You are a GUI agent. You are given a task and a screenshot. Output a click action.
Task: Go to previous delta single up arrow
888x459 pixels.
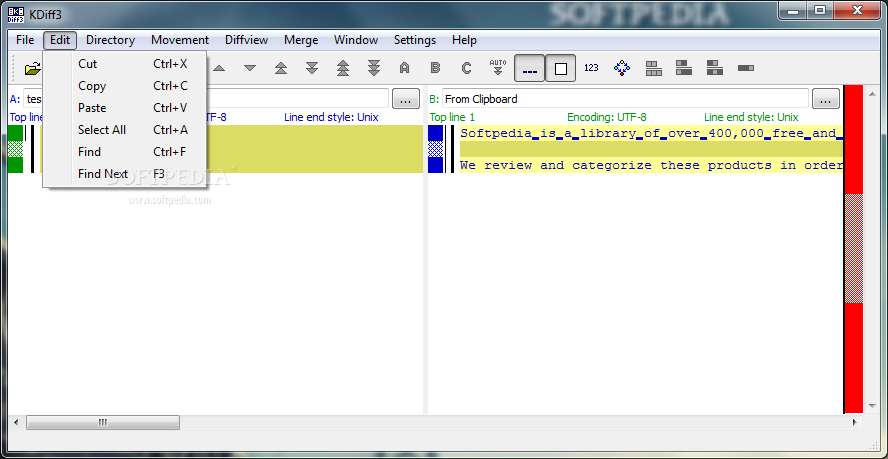219,69
